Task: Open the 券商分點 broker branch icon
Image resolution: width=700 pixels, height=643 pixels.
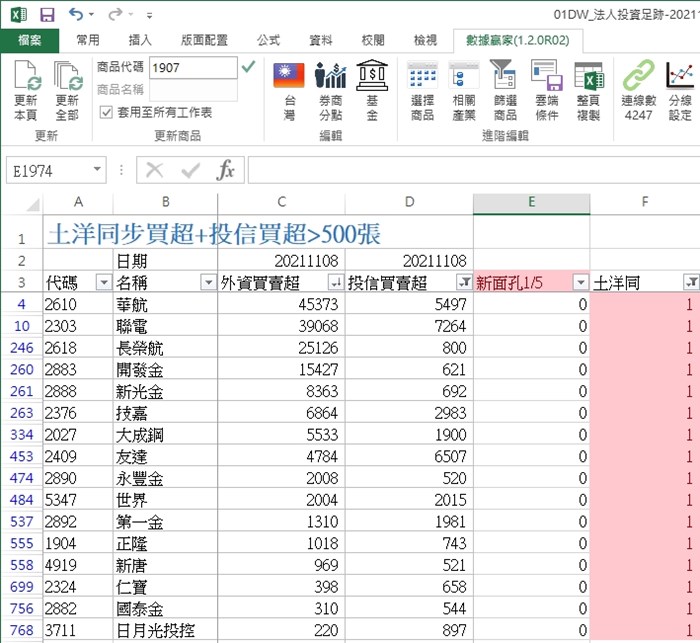Action: 330,75
